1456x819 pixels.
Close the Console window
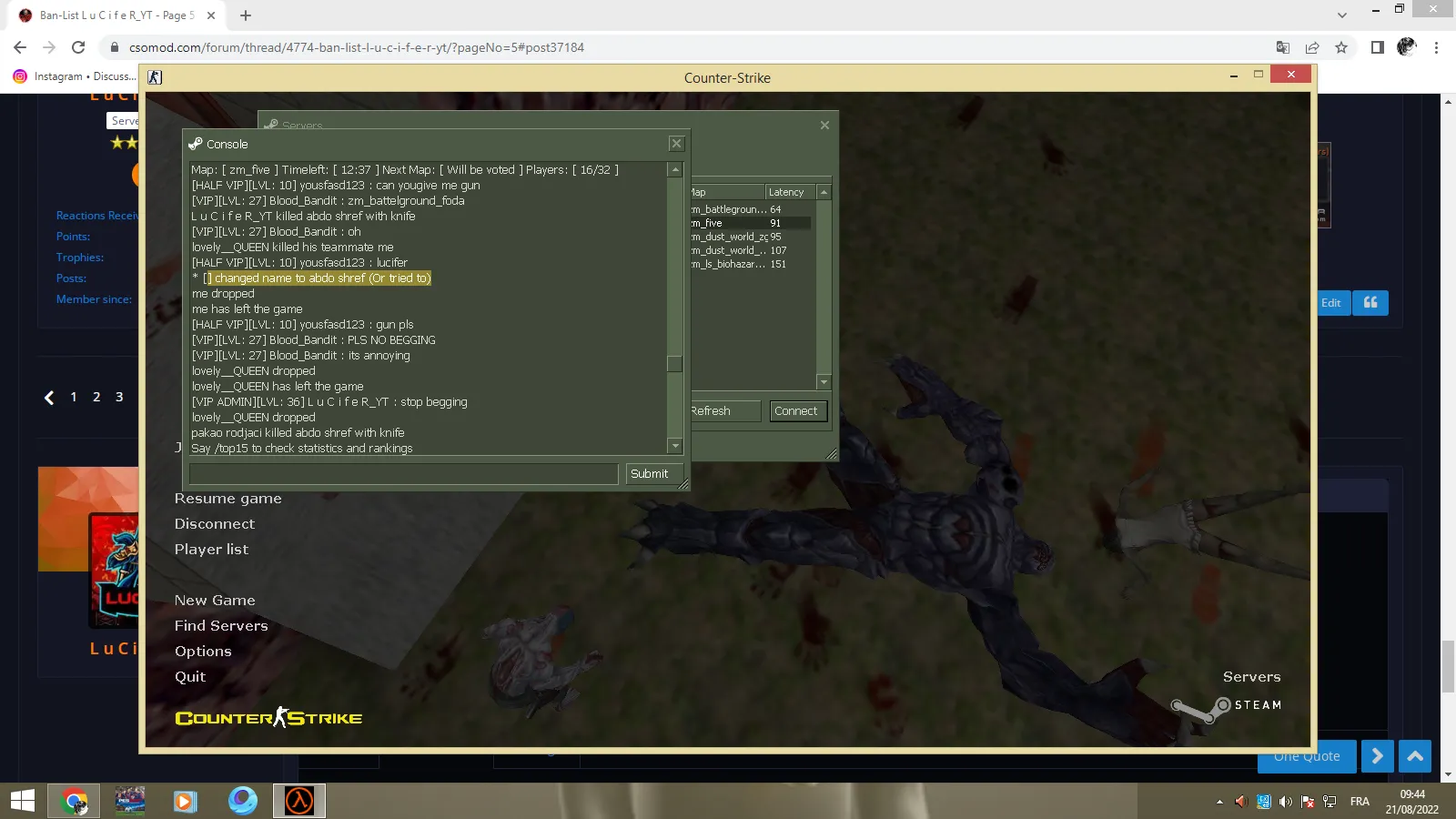click(x=676, y=144)
